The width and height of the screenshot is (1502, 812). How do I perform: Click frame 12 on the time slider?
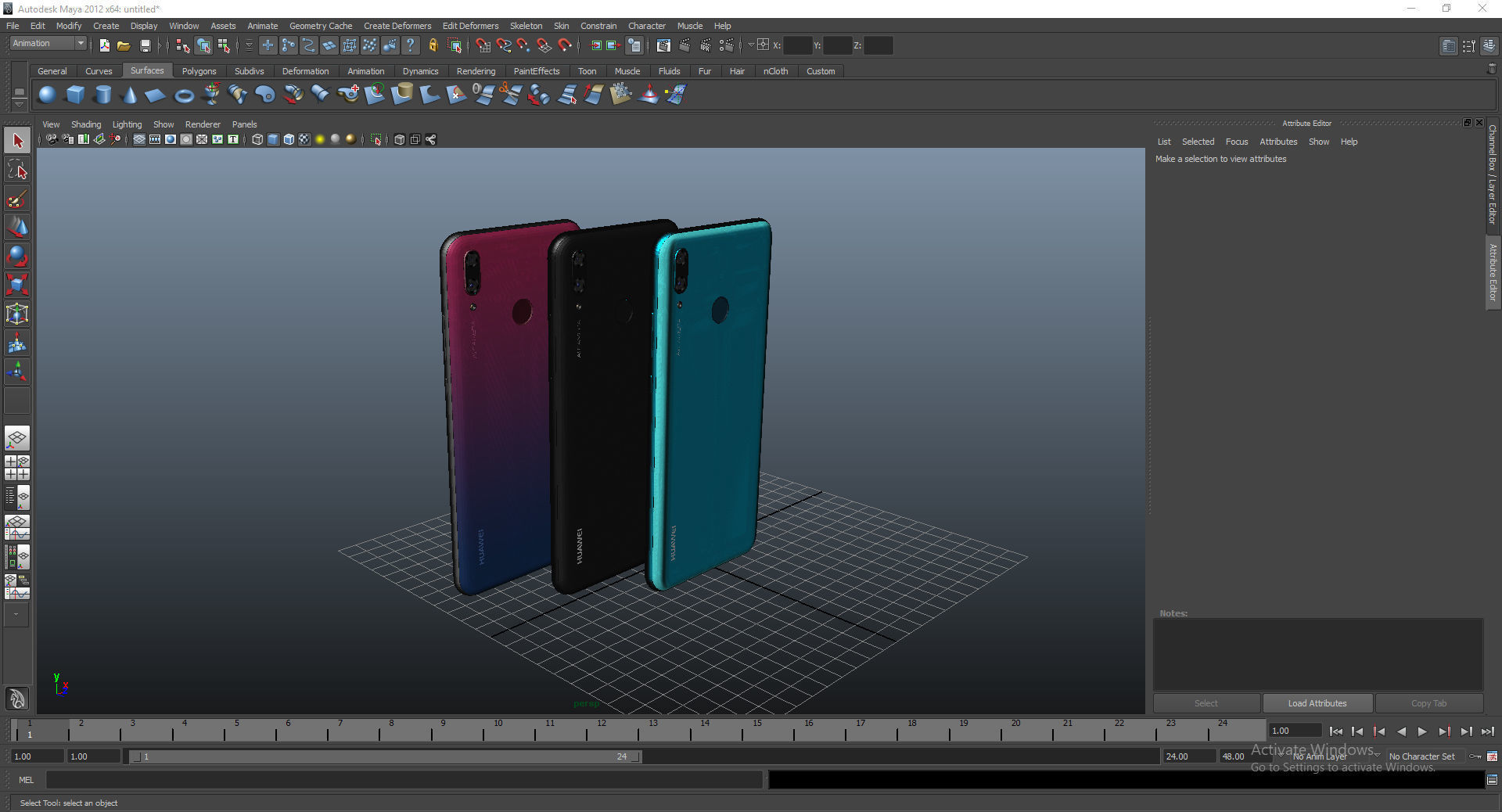click(x=601, y=731)
